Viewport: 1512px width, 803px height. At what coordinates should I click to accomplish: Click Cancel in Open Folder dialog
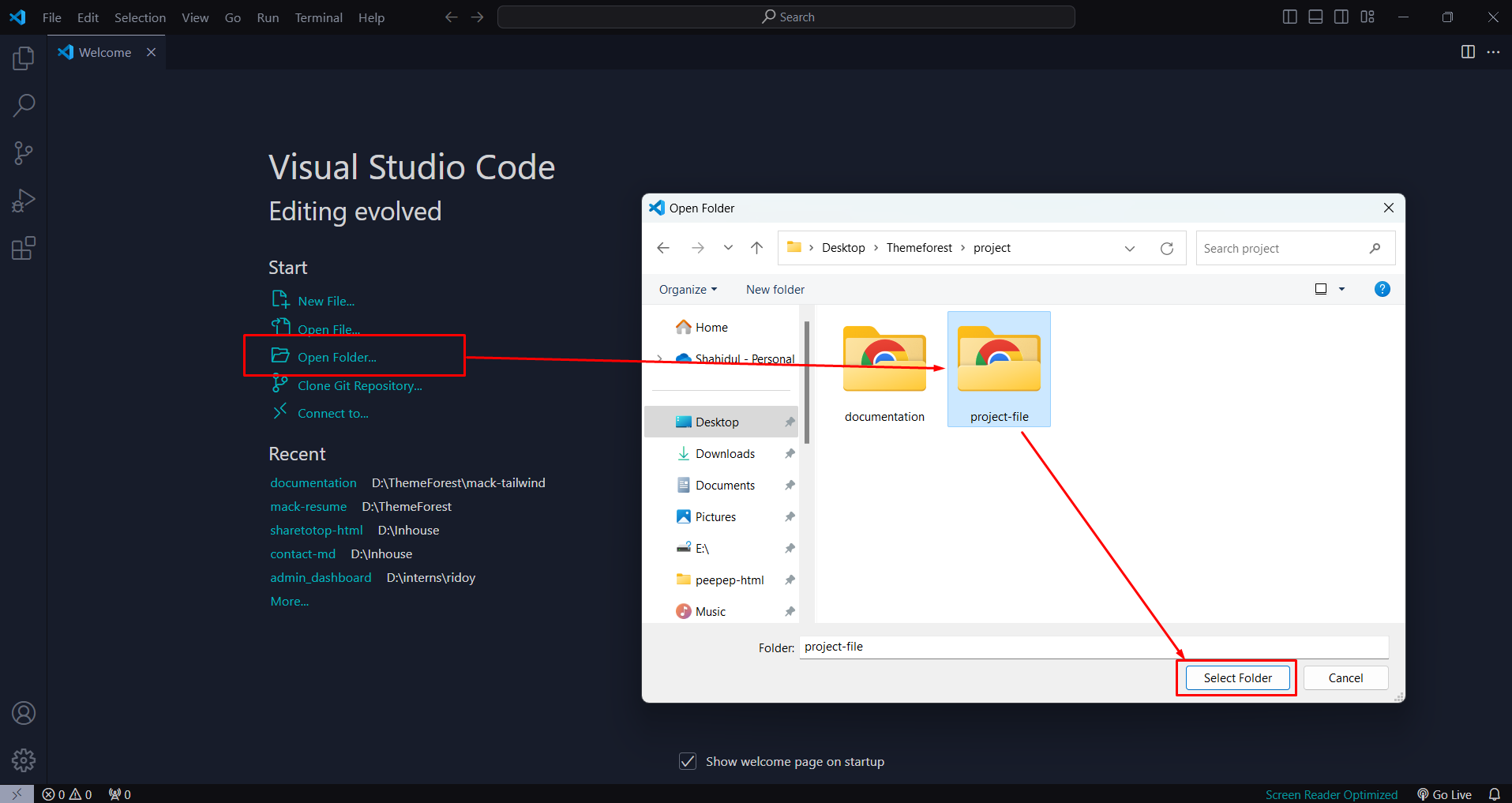coord(1345,678)
